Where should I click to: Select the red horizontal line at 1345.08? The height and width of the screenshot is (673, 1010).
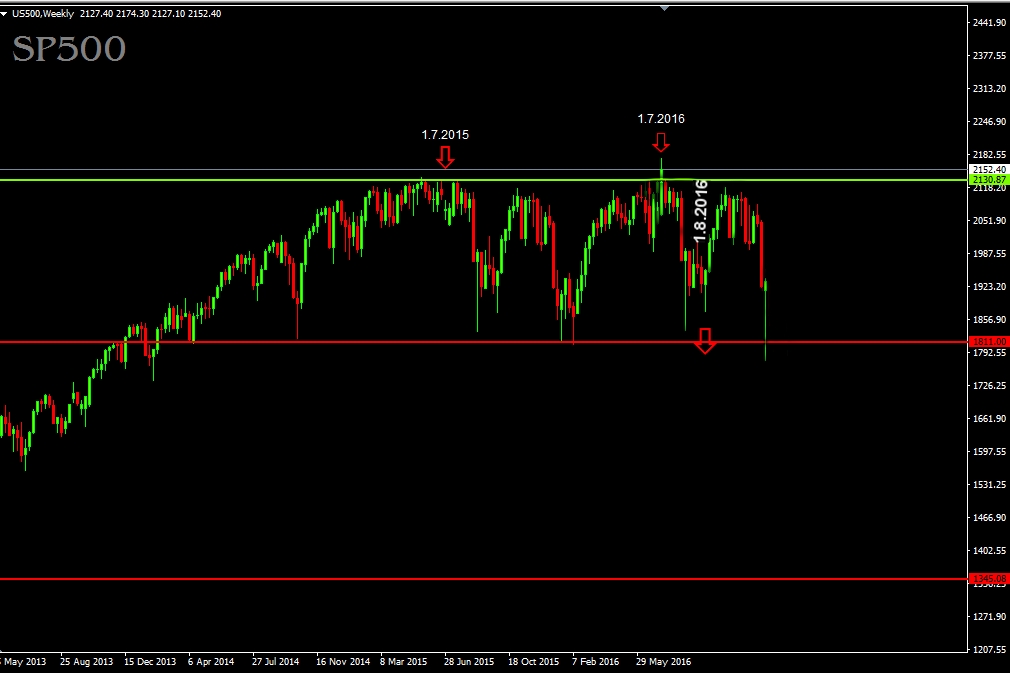pyautogui.click(x=483, y=579)
